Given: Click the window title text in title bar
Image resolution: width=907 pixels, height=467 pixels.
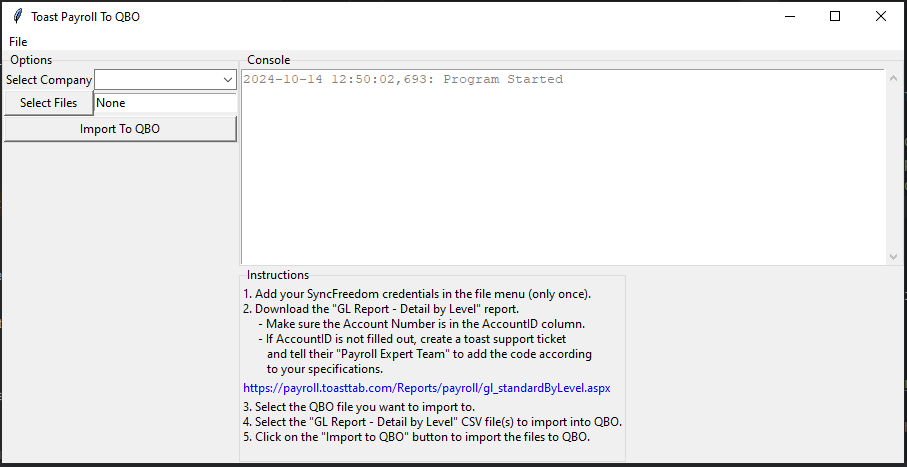Looking at the screenshot, I should 85,17.
